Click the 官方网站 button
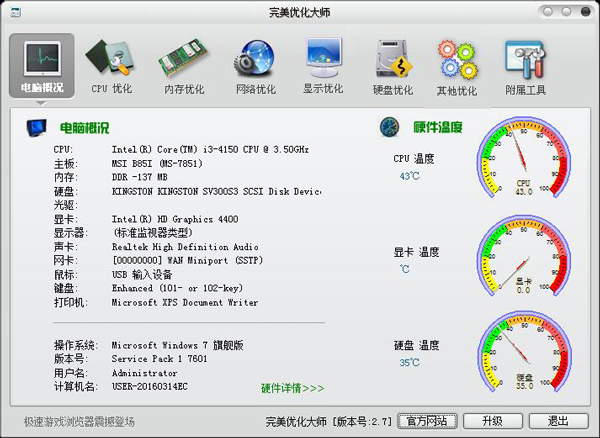 click(427, 421)
